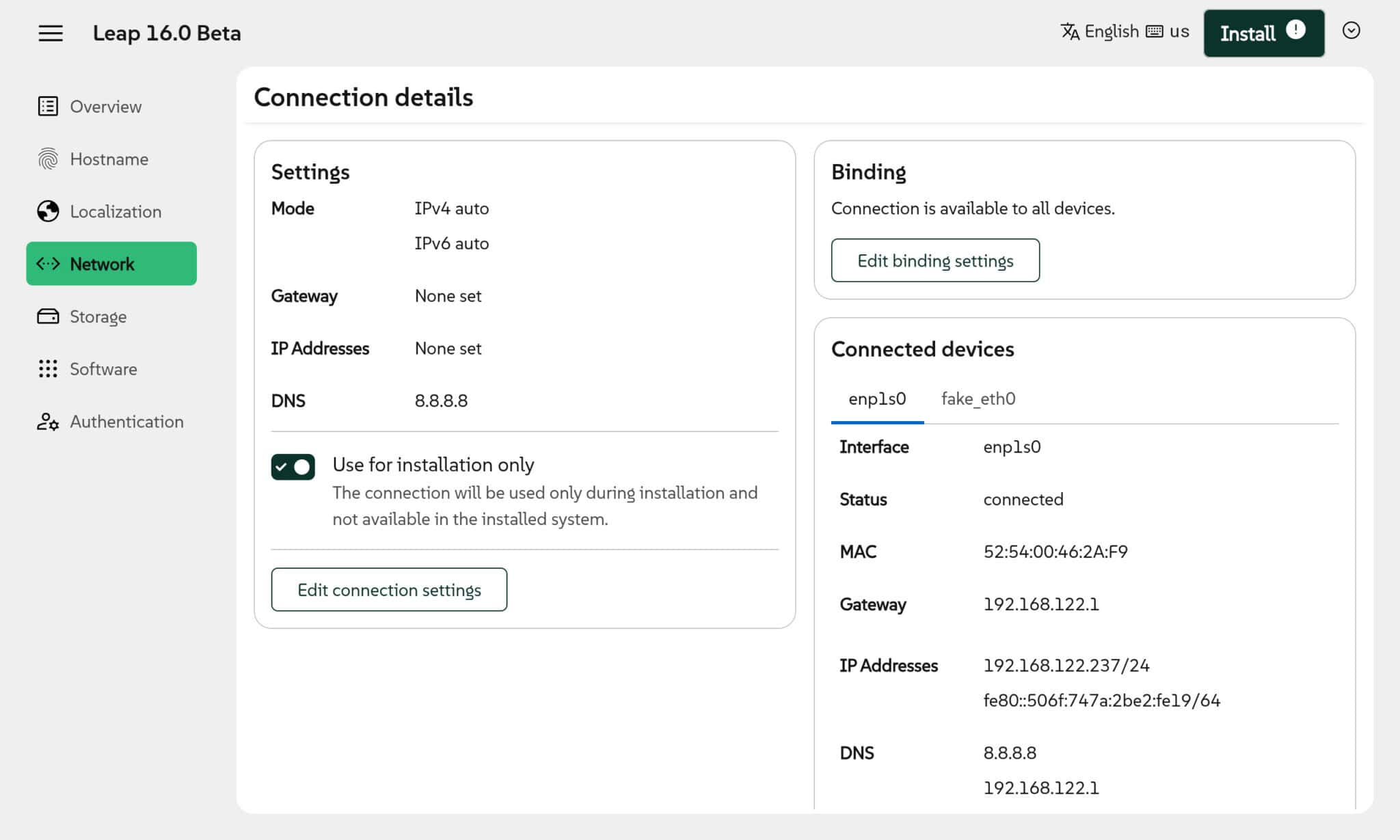Viewport: 1400px width, 840px height.
Task: Open the Localization section
Action: tap(116, 211)
